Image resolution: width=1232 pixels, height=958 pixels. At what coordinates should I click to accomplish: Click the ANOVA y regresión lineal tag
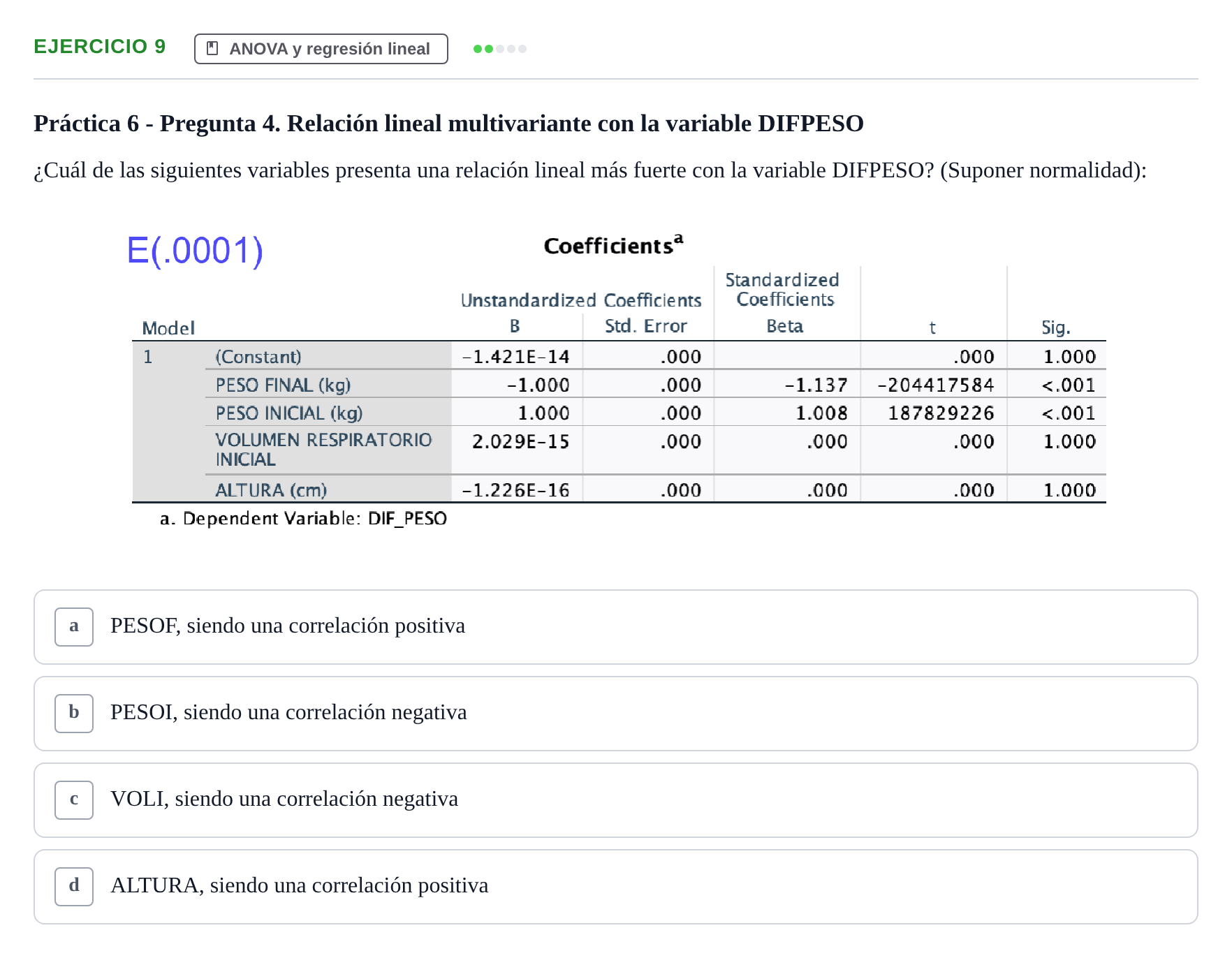[x=321, y=49]
